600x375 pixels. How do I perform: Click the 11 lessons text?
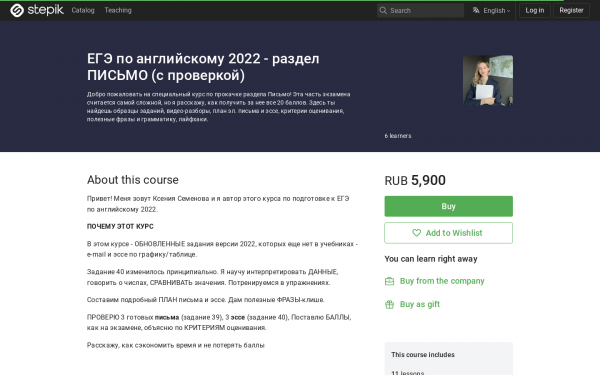[x=408, y=372]
